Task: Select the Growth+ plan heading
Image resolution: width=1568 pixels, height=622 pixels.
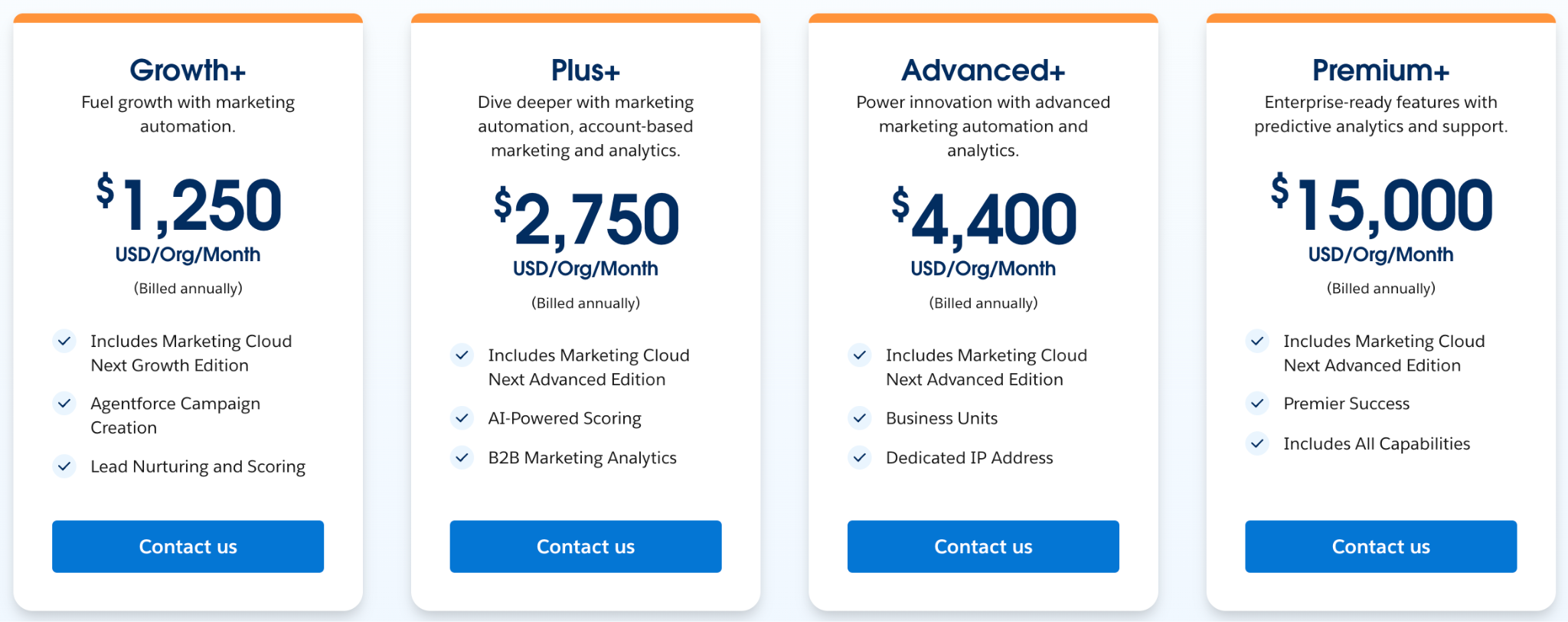Action: click(188, 70)
